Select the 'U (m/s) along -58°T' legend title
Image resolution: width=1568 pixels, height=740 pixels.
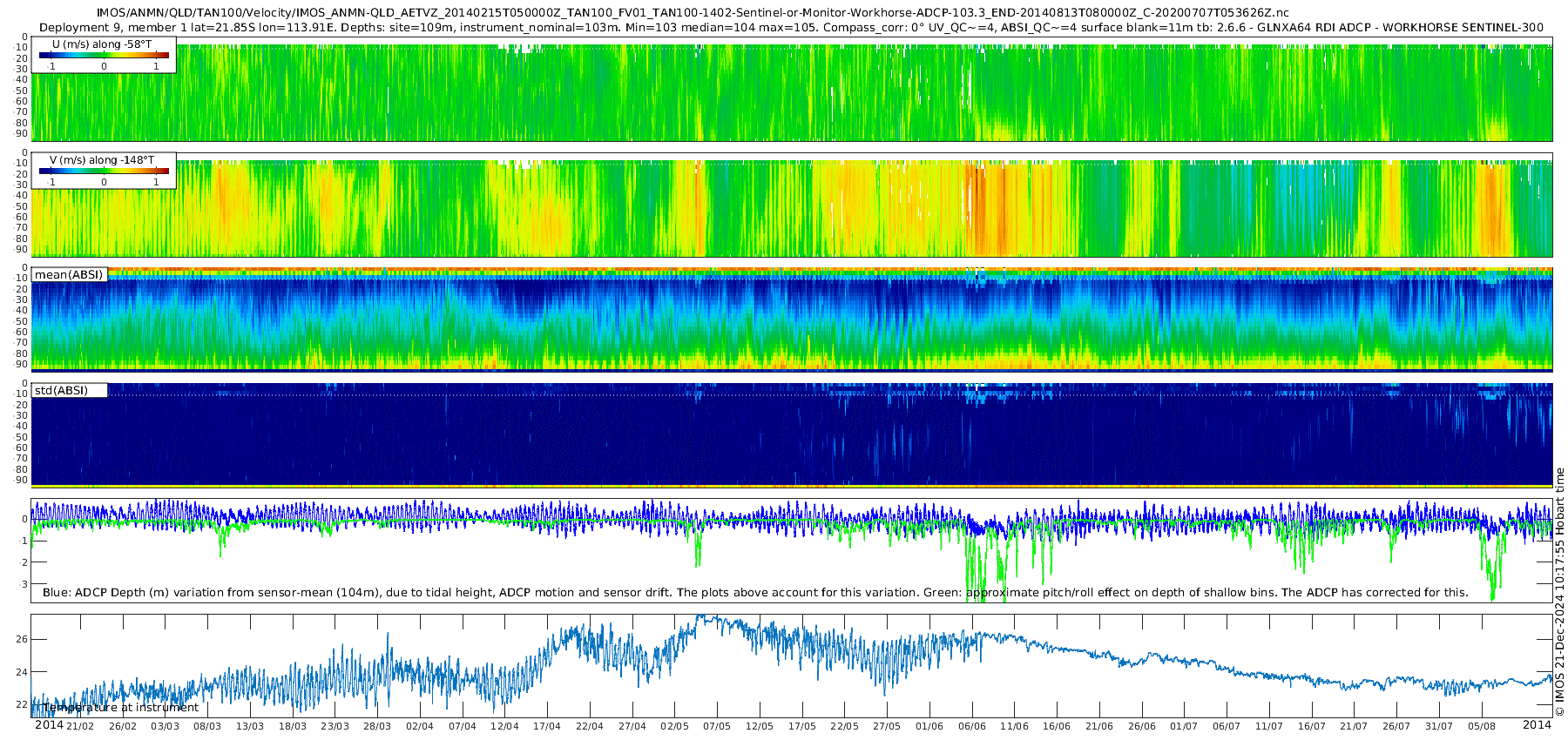tap(102, 44)
